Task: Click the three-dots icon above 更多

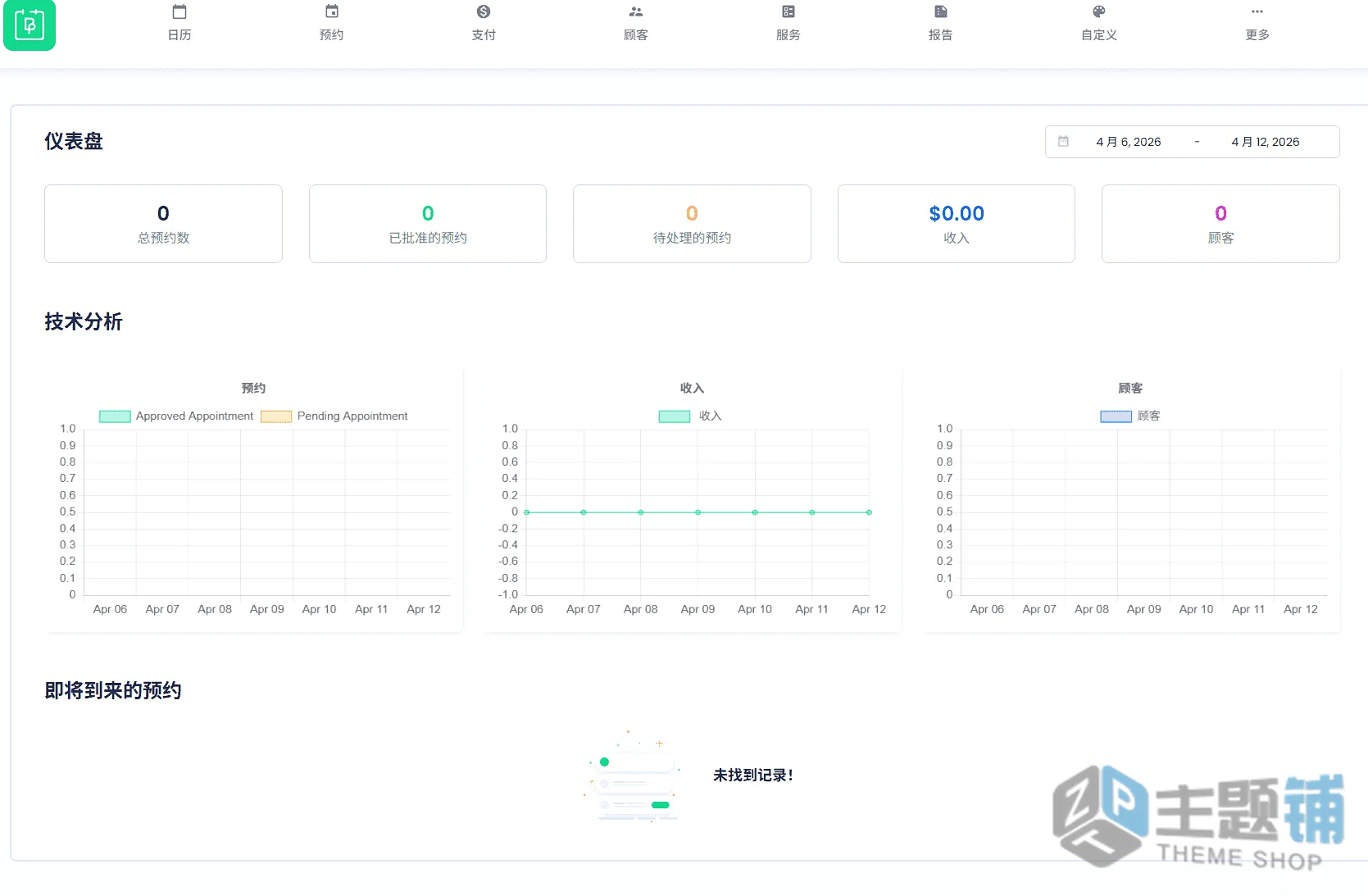Action: (x=1257, y=11)
